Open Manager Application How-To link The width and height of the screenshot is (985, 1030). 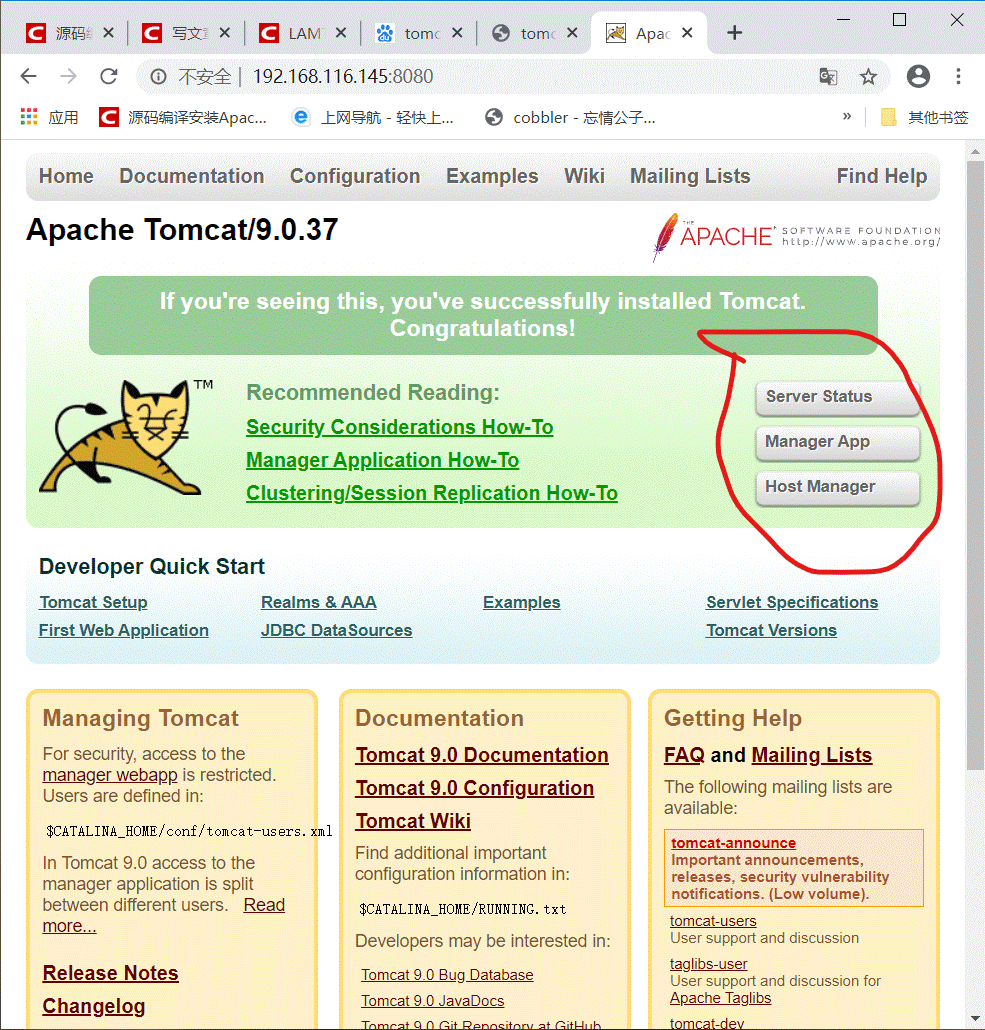382,460
